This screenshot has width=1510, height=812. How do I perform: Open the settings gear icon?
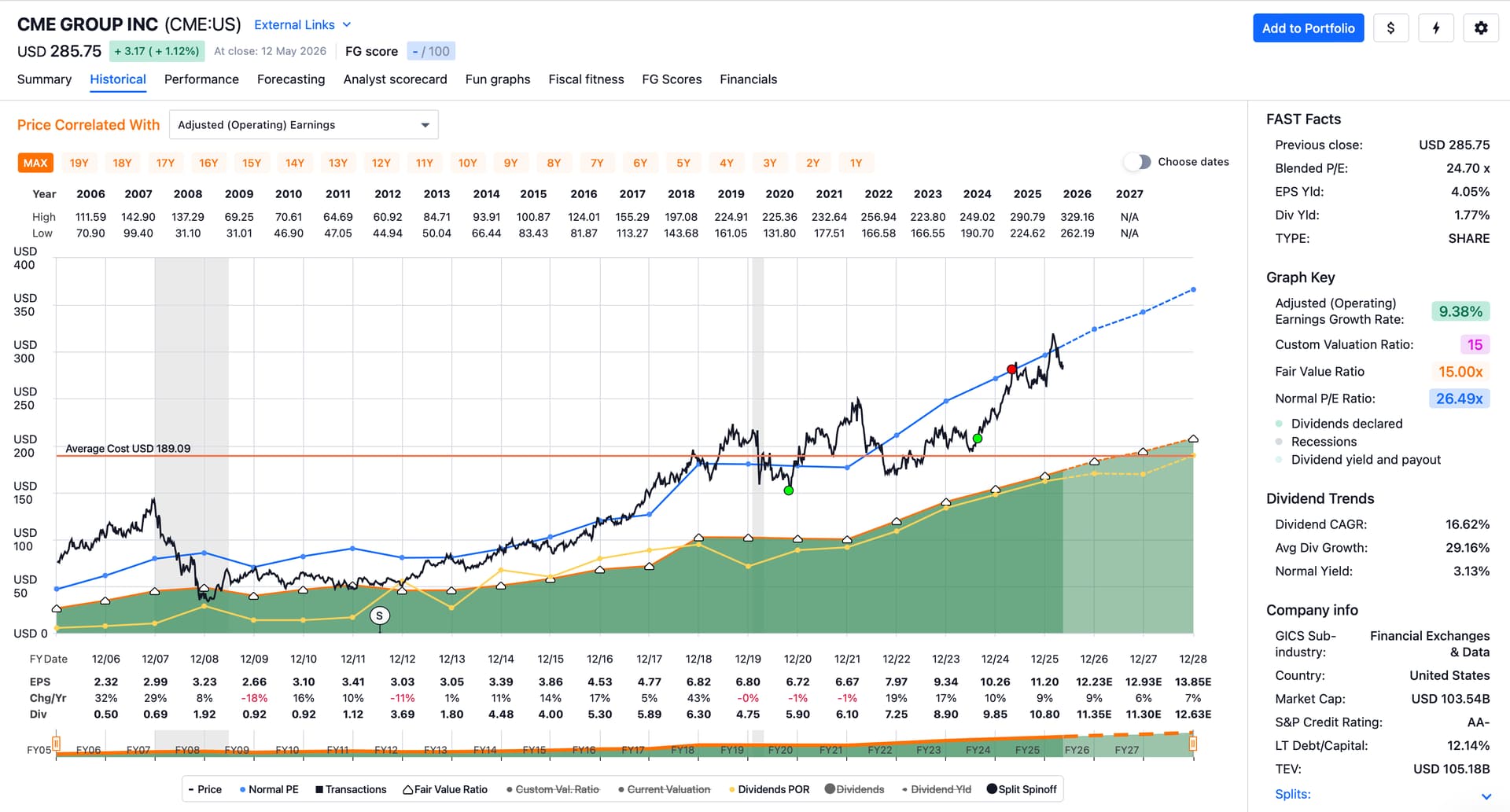[1480, 28]
